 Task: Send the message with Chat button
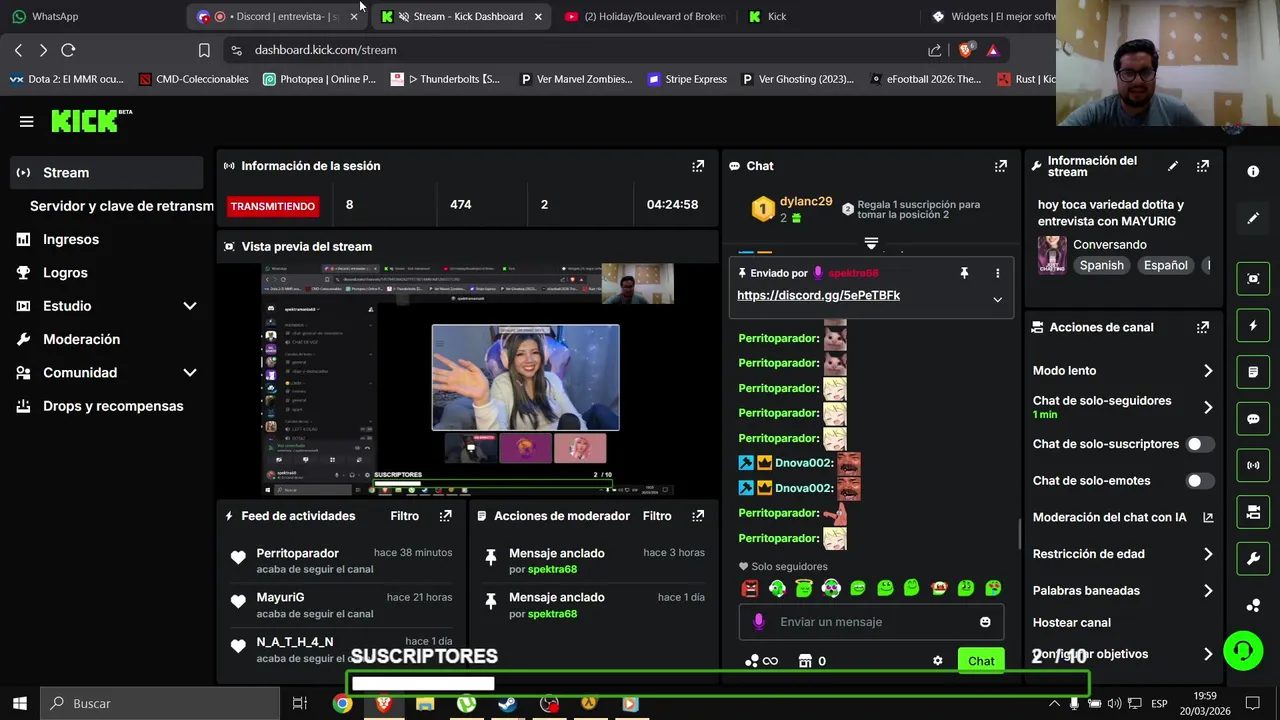coord(981,661)
